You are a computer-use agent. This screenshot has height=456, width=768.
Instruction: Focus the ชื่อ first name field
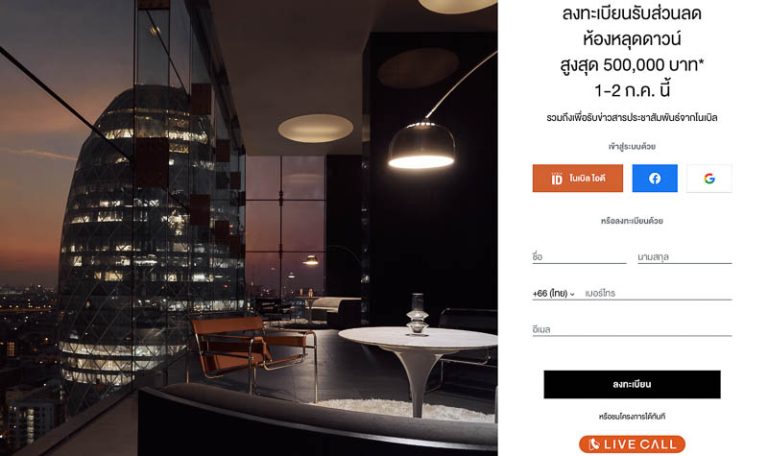[x=579, y=257]
